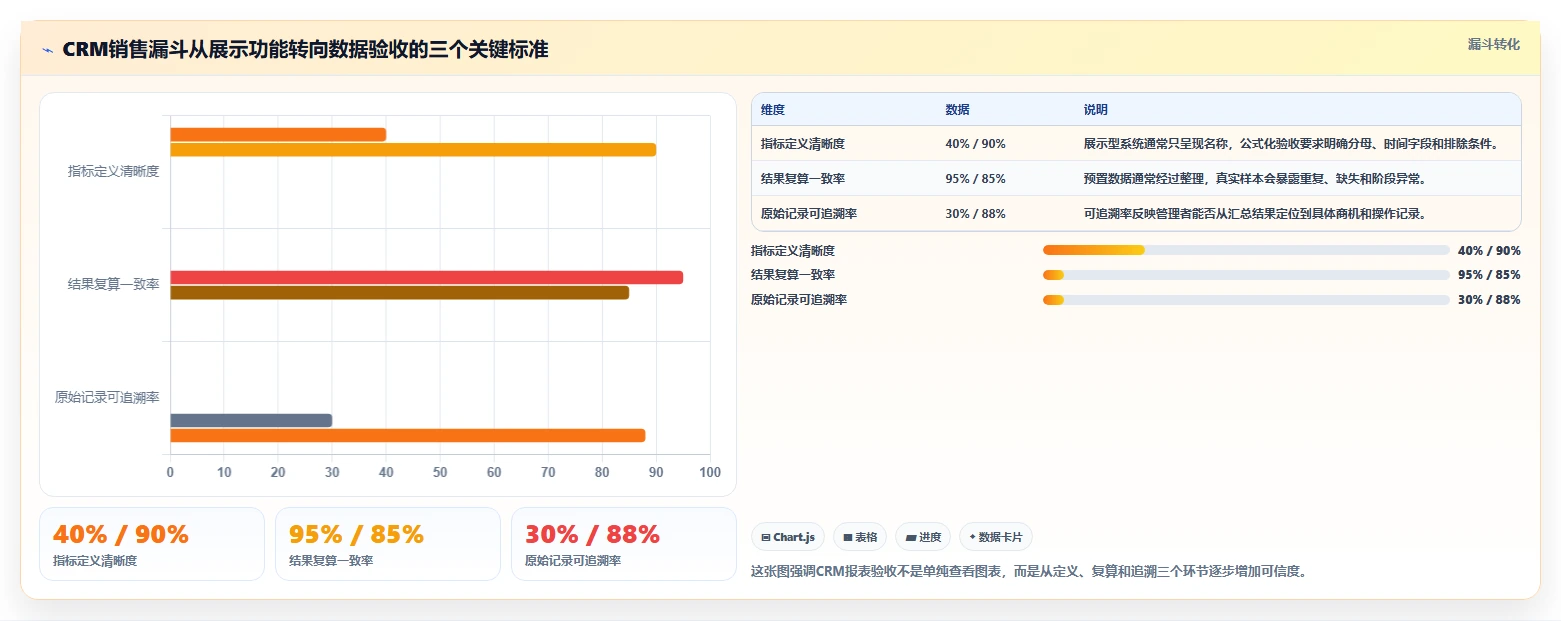Click the 指标定义清晰度 progress bar
This screenshot has width=1561, height=621.
click(x=1246, y=250)
